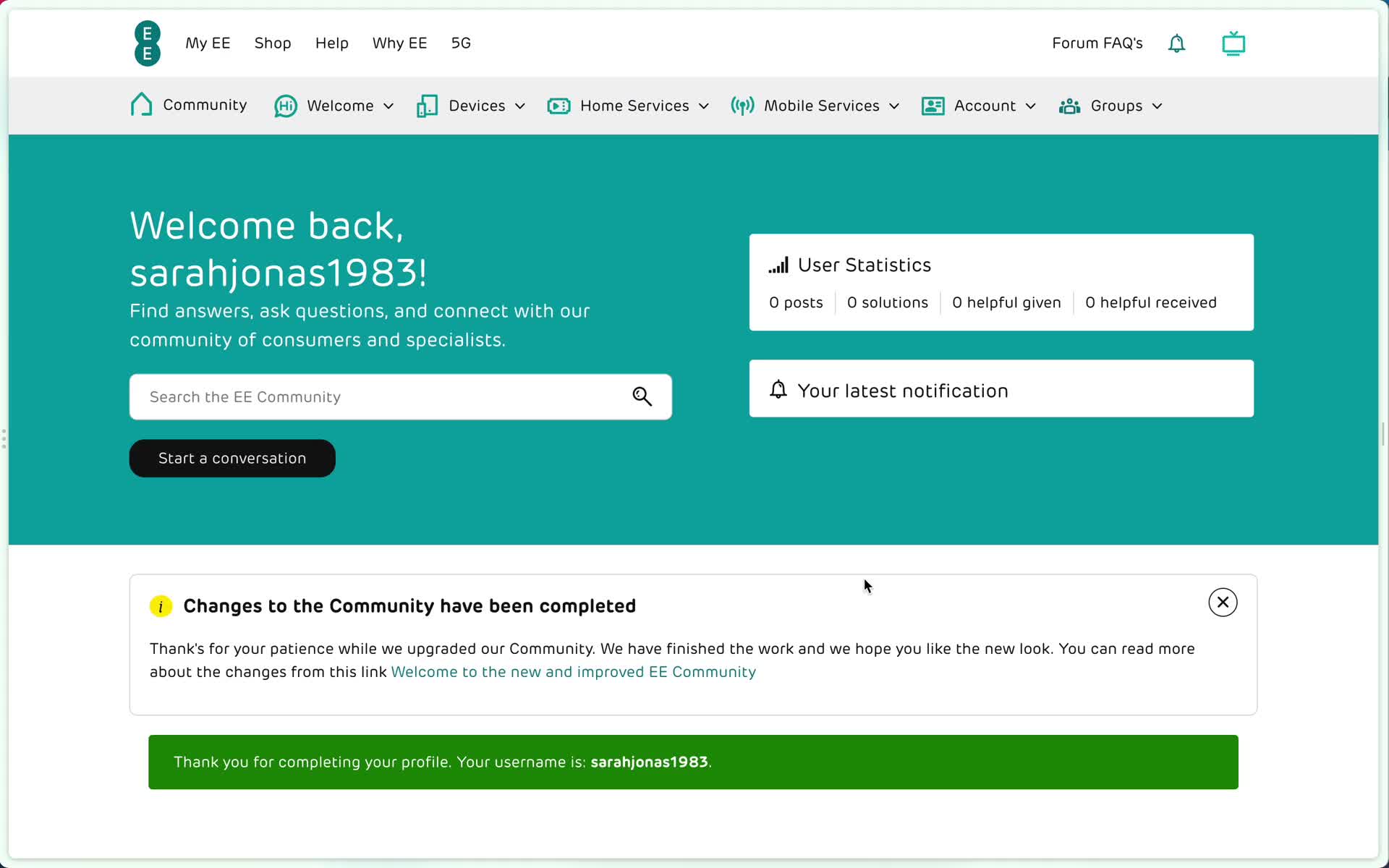
Task: Click the search input field
Action: click(400, 396)
